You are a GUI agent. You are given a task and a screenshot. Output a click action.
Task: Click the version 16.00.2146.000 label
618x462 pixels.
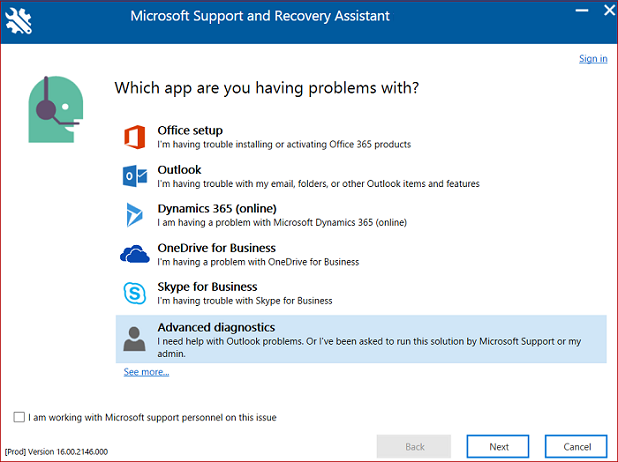pos(56,452)
